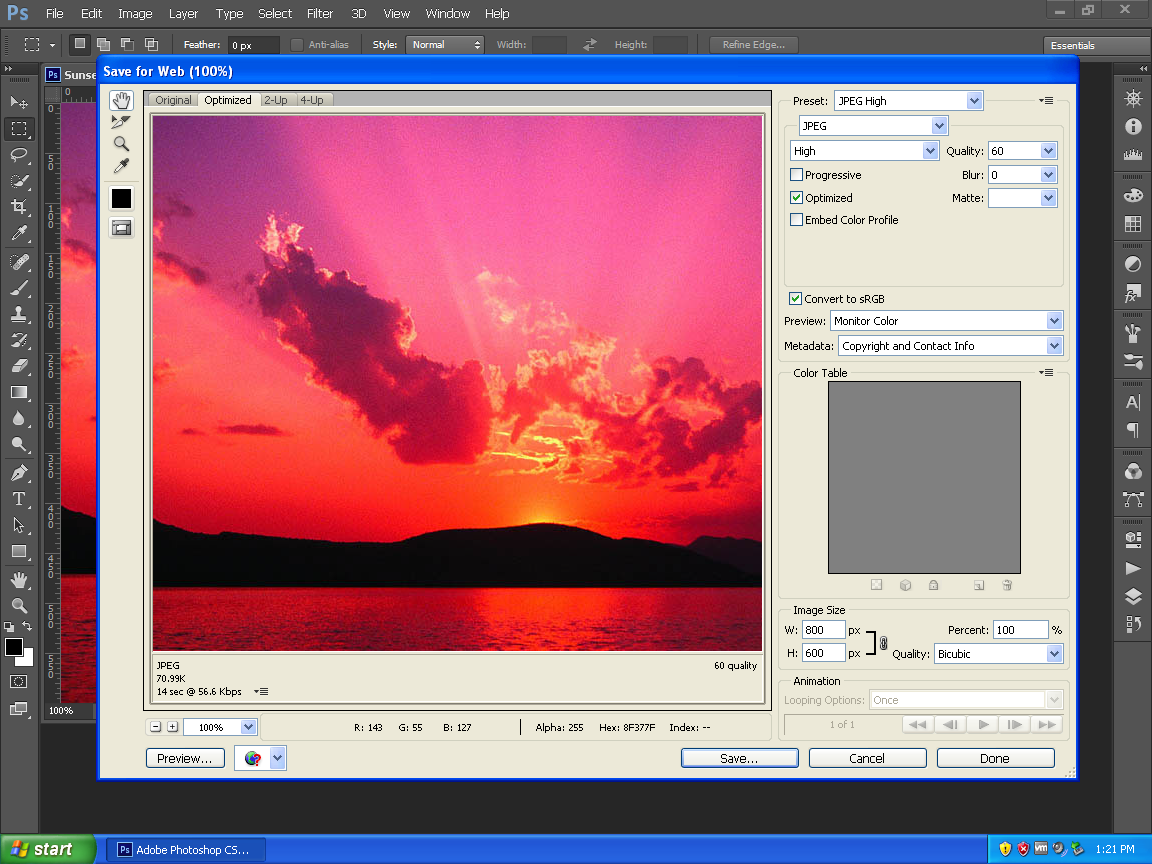Screen dimensions: 1152x864
Task: Click the Save... button
Action: pyautogui.click(x=739, y=759)
